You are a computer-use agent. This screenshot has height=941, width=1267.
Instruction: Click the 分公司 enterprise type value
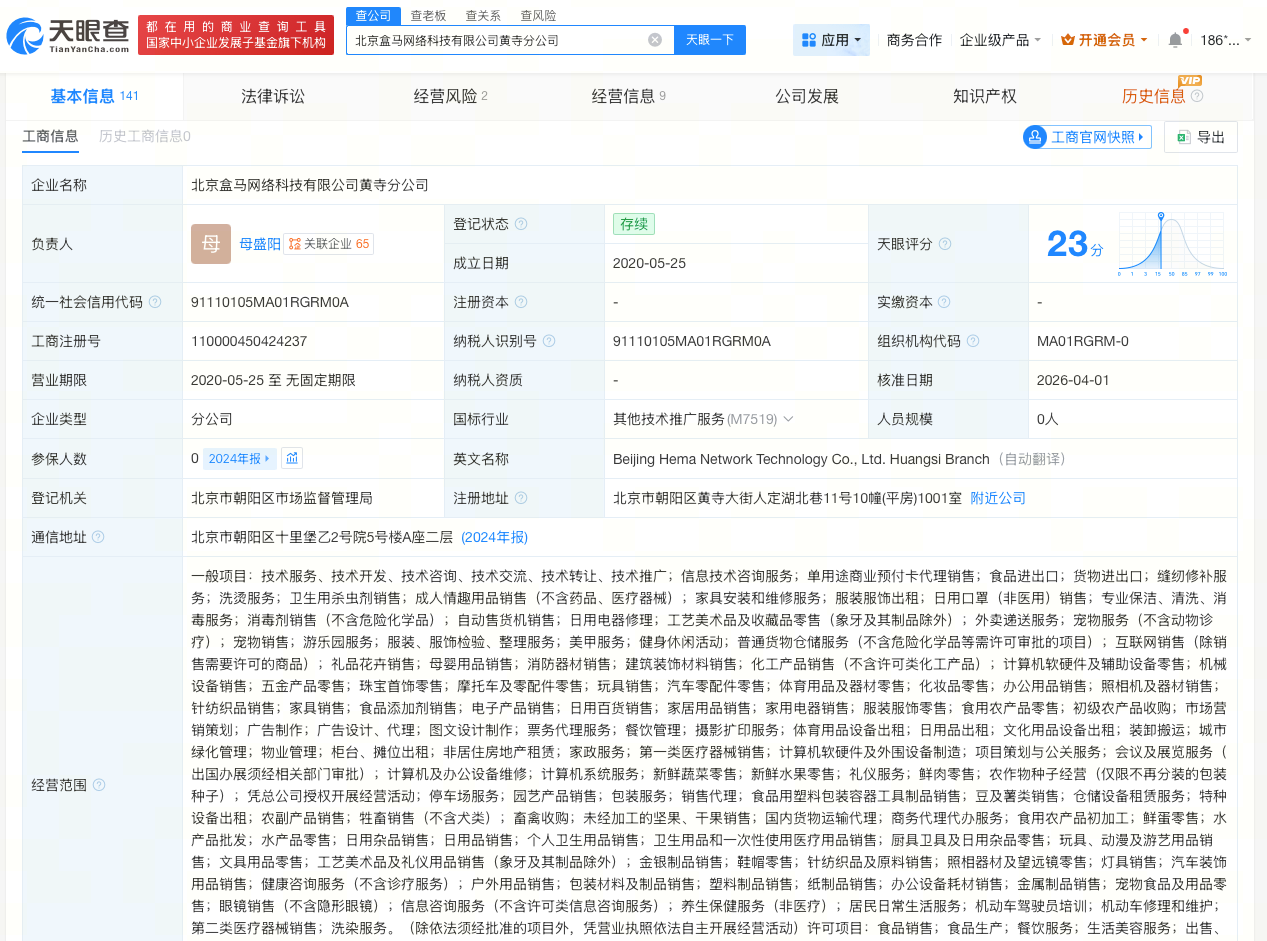tap(212, 420)
